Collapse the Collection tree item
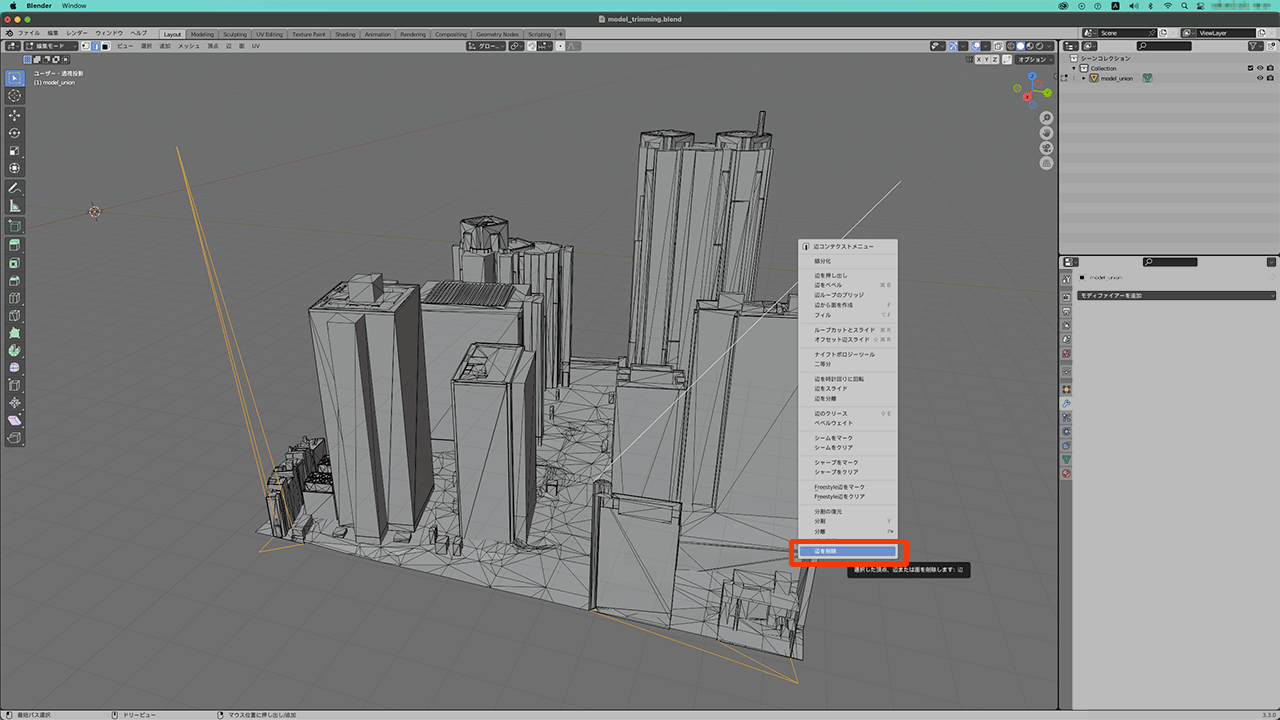Image resolution: width=1280 pixels, height=720 pixels. click(x=1074, y=68)
